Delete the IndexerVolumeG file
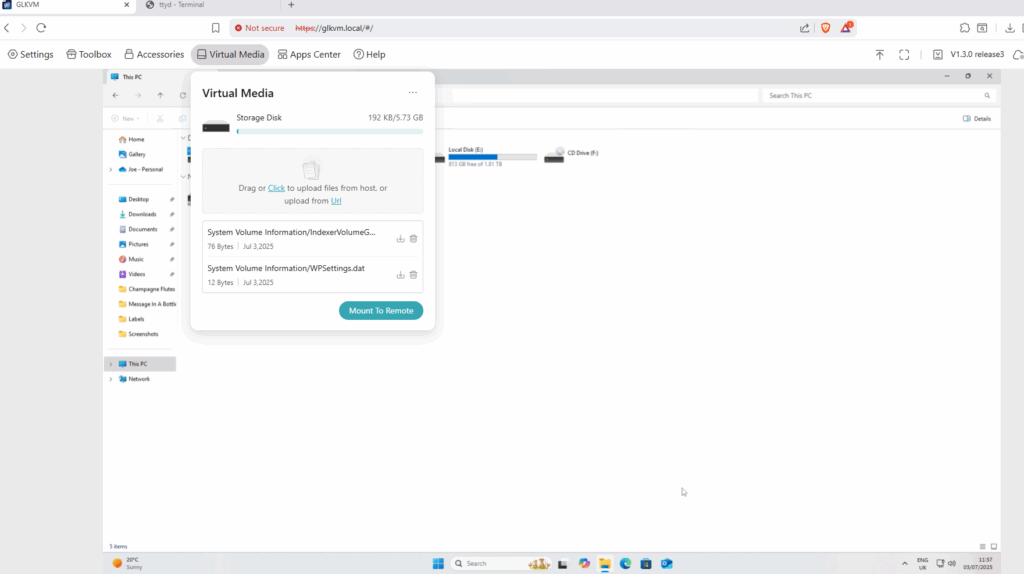 pyautogui.click(x=413, y=239)
